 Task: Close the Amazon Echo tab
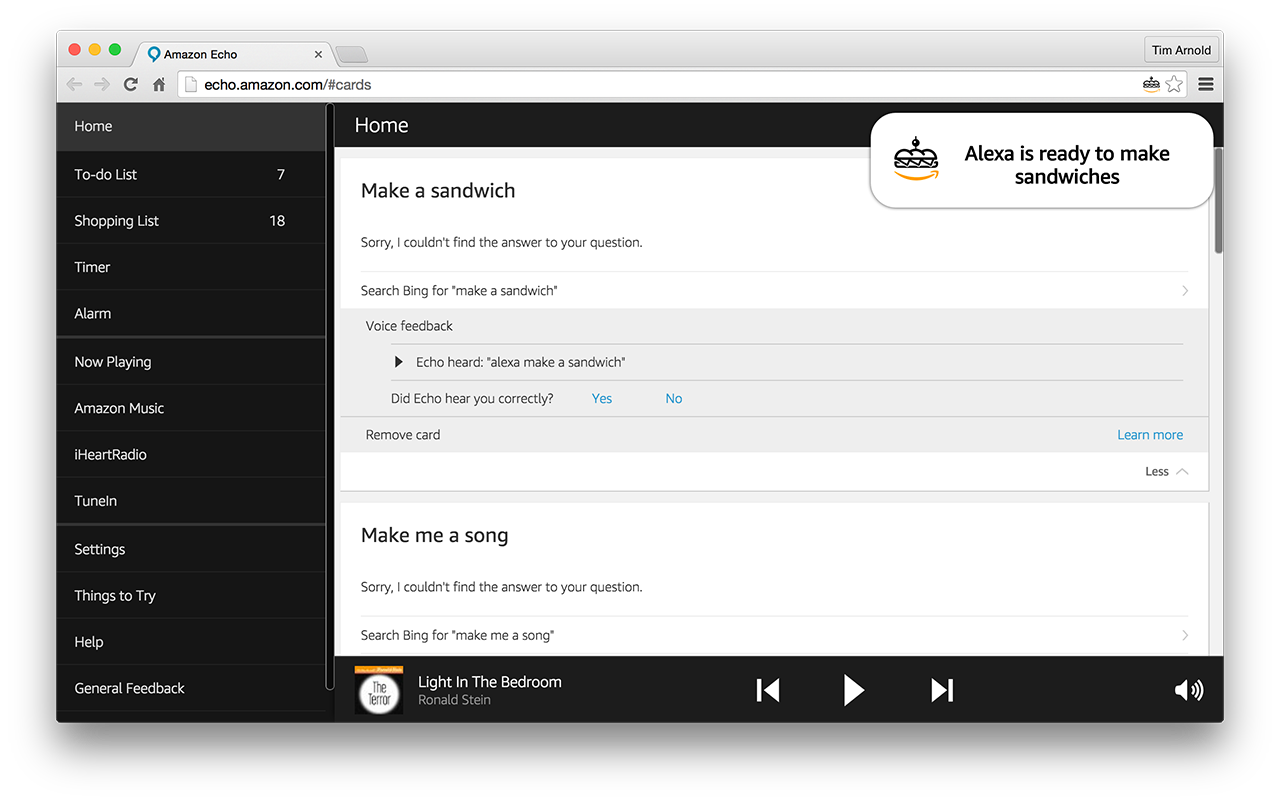point(319,54)
